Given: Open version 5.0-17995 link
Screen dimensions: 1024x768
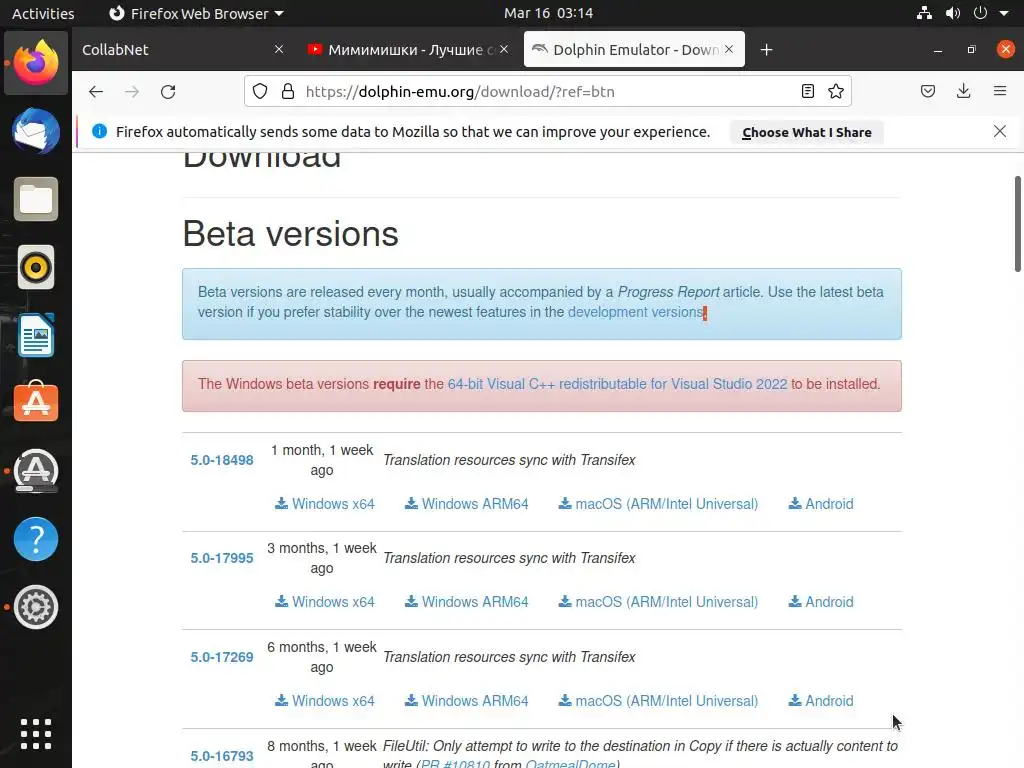Looking at the screenshot, I should pos(222,558).
